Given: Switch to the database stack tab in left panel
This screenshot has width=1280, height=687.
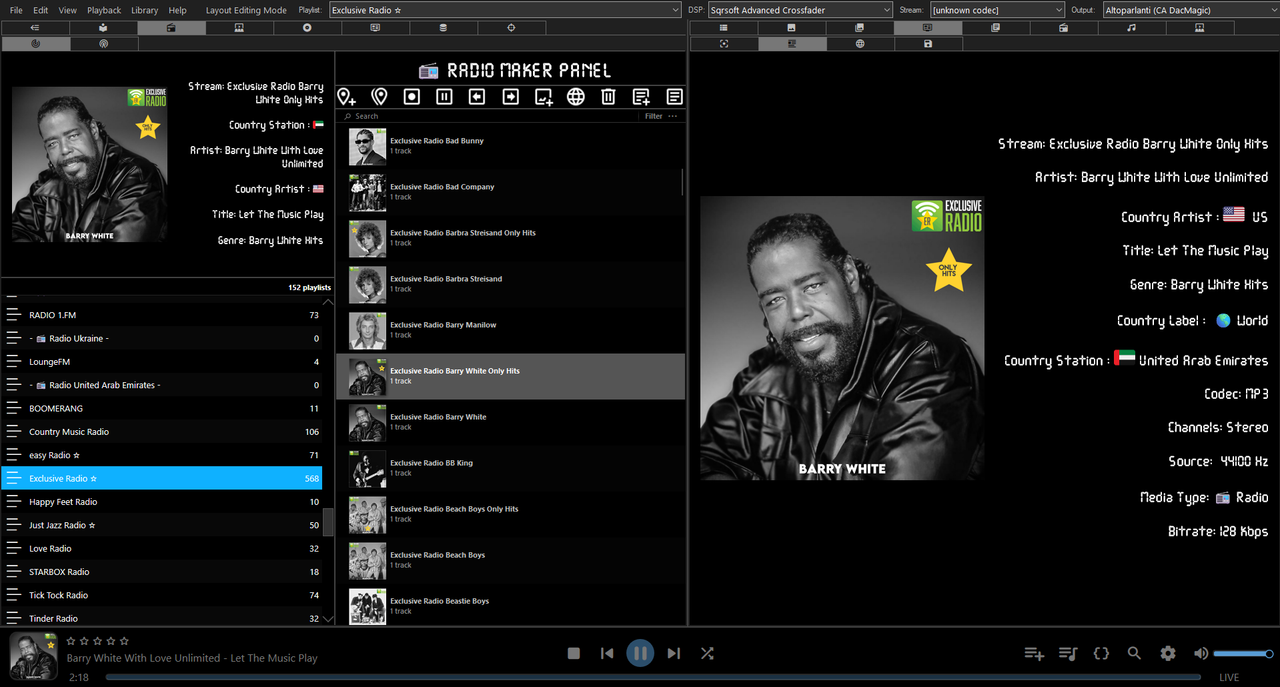Looking at the screenshot, I should 443,28.
